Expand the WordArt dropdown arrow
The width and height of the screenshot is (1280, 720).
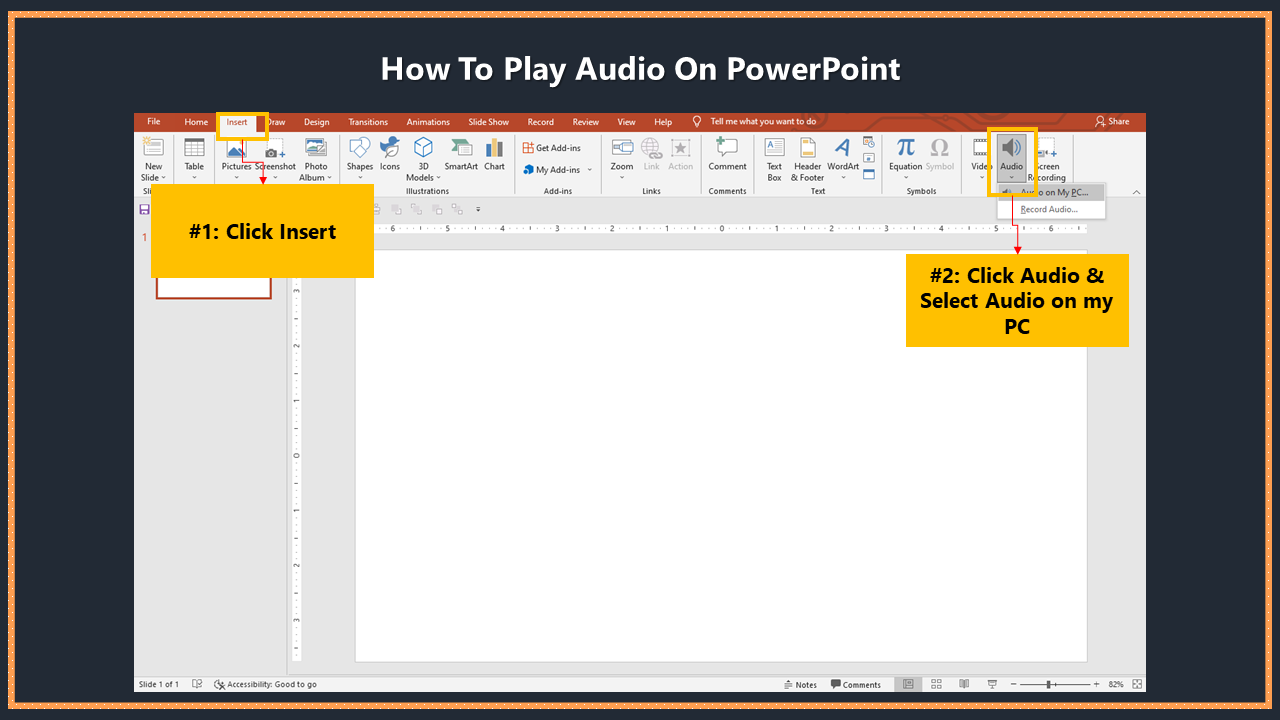(843, 179)
